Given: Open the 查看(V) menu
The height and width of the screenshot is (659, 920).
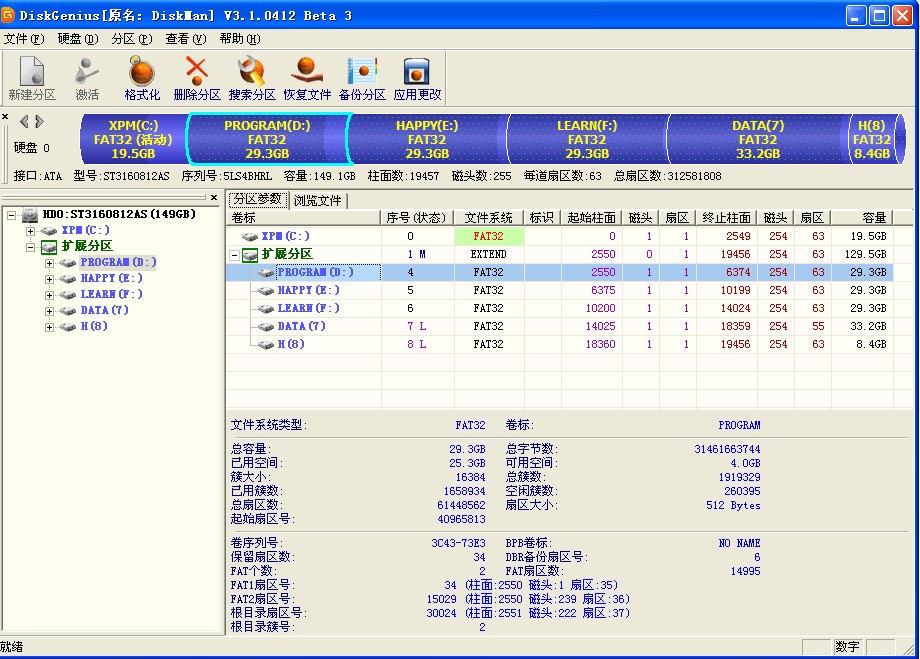Looking at the screenshot, I should click(x=186, y=39).
